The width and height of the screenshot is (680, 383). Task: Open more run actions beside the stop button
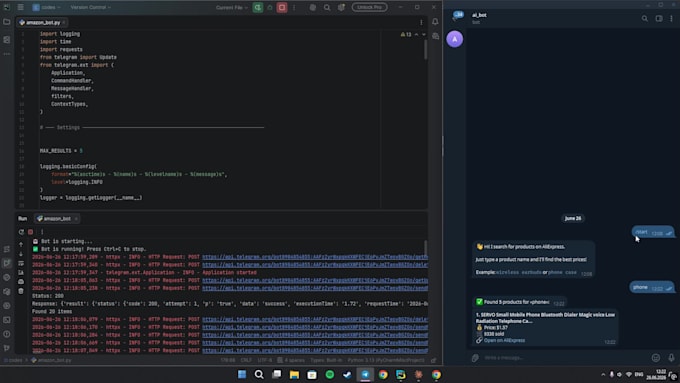[294, 7]
